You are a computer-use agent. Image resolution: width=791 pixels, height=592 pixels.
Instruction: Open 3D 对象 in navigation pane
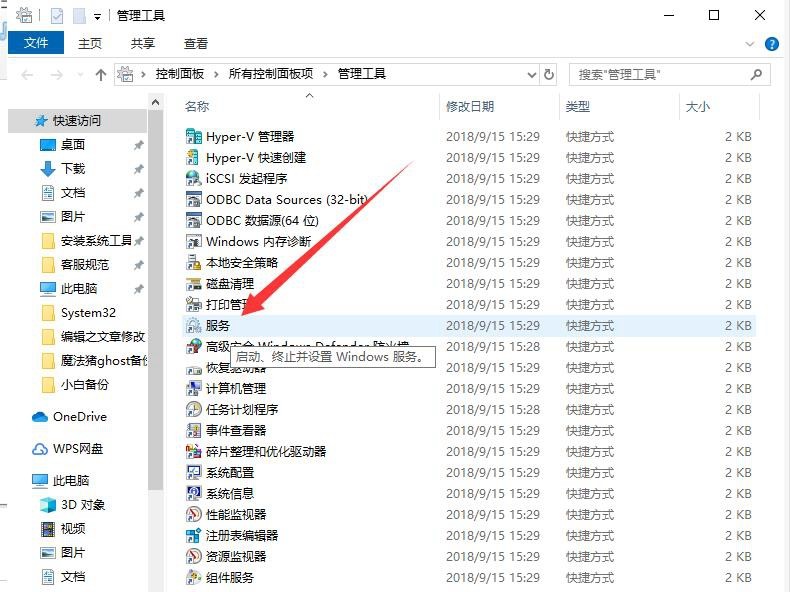[x=83, y=505]
